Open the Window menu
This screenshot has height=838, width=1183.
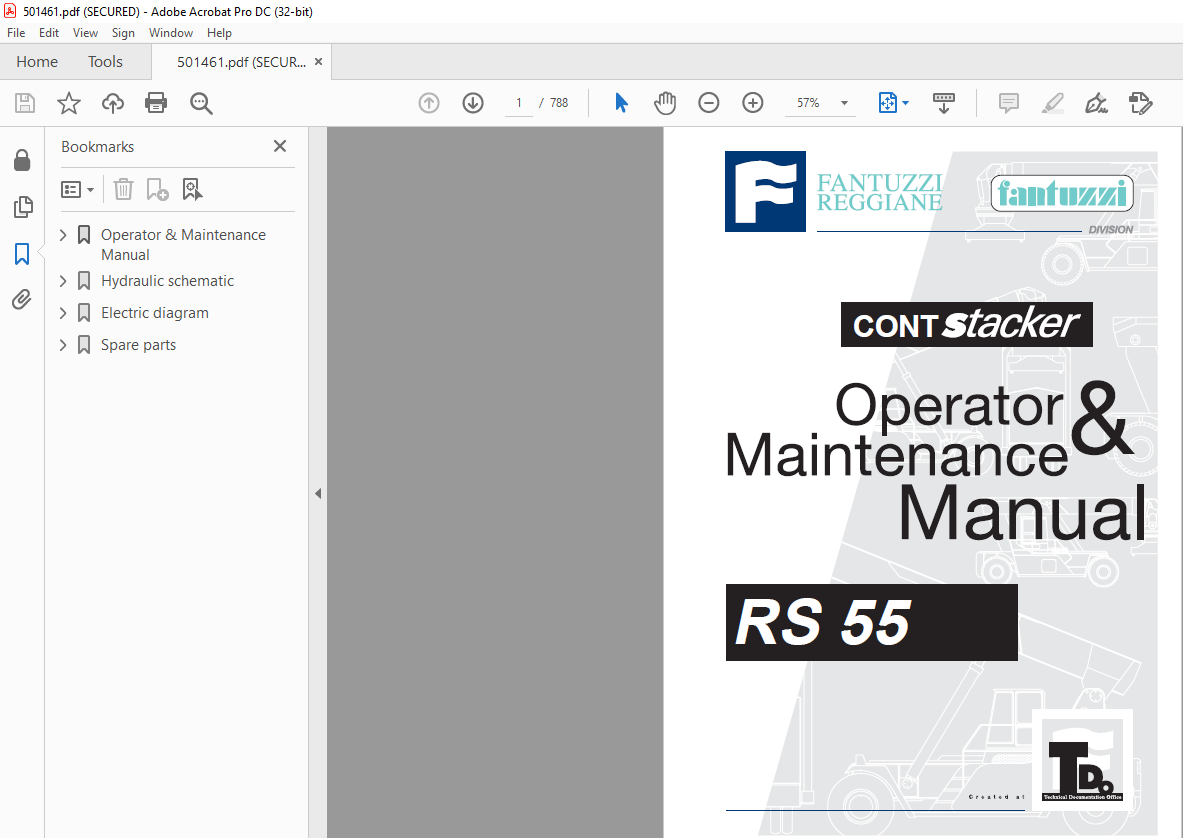(171, 32)
